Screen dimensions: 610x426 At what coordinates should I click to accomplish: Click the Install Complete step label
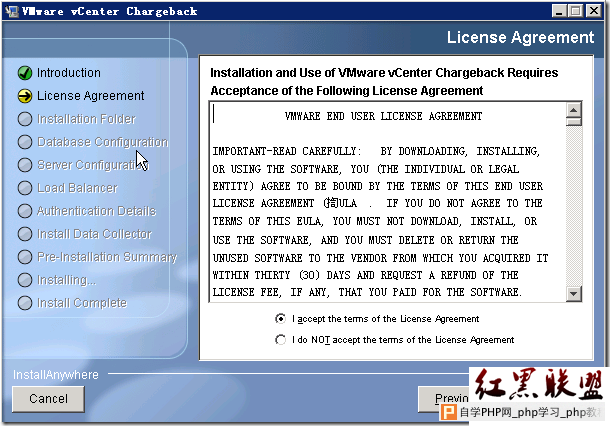[x=82, y=303]
